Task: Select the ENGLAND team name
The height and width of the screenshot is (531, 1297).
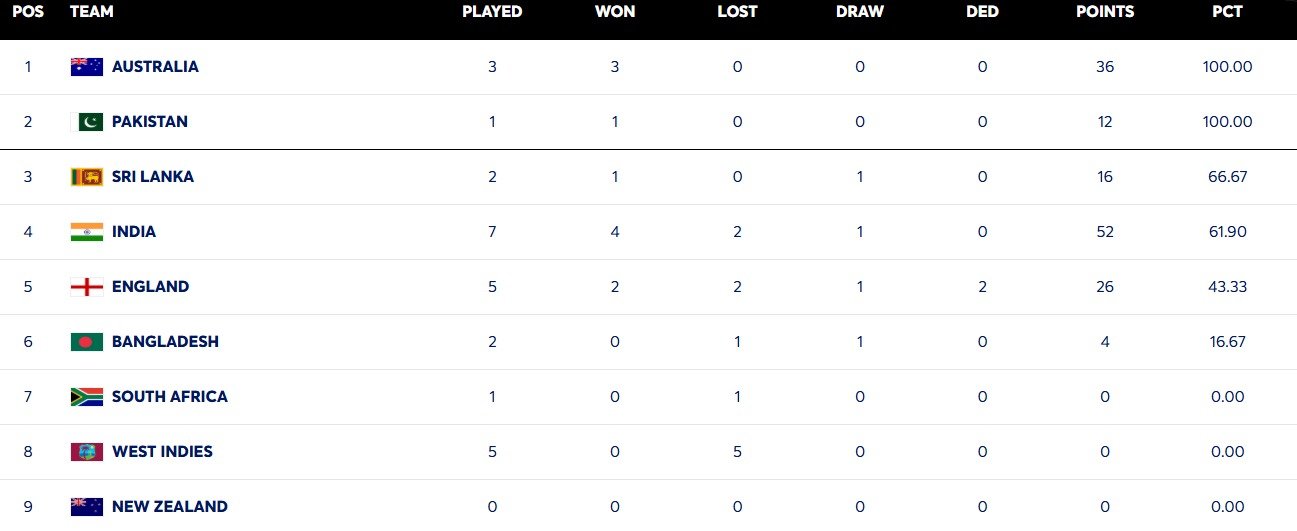Action: tap(150, 287)
